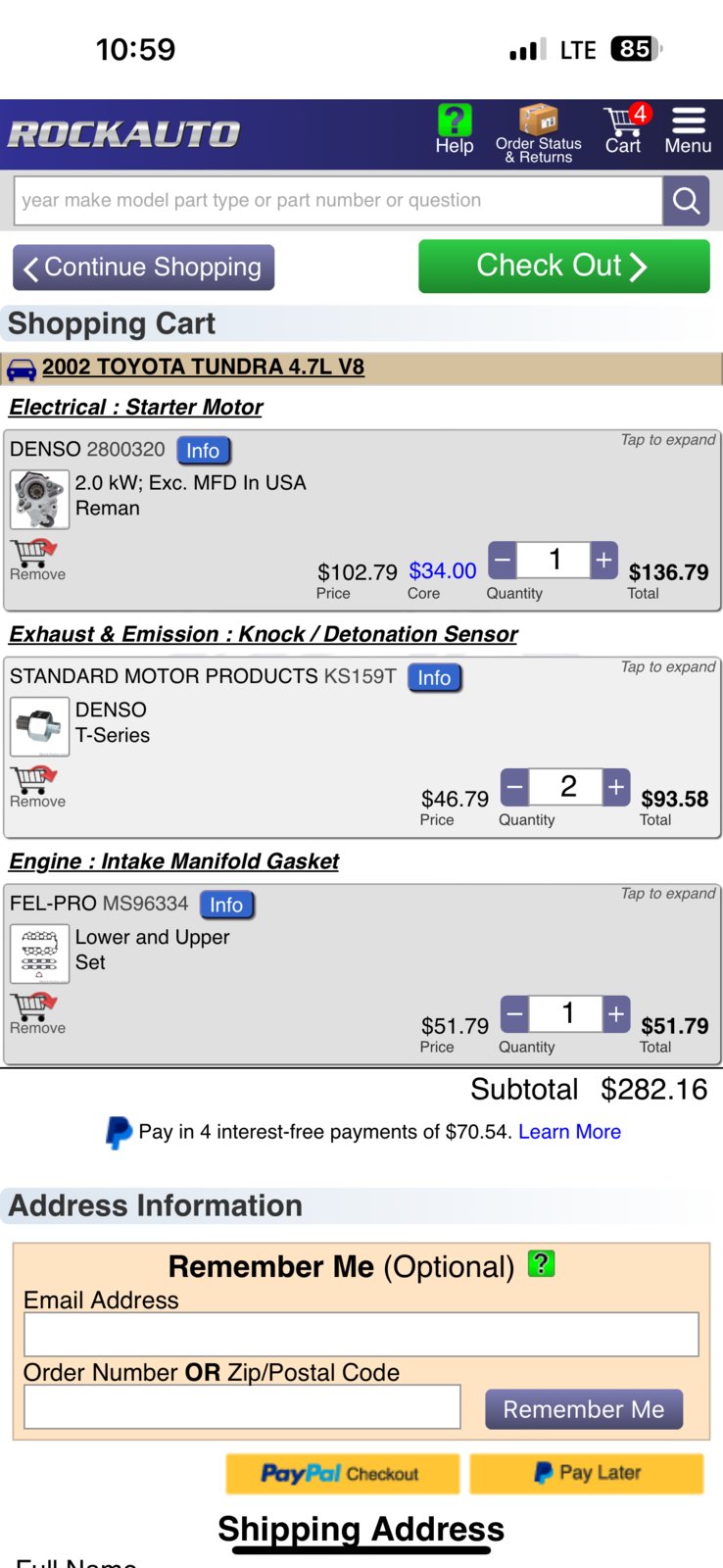Decrease knock sensor quantity with minus
Image resolution: width=723 pixels, height=1568 pixels.
(x=514, y=787)
